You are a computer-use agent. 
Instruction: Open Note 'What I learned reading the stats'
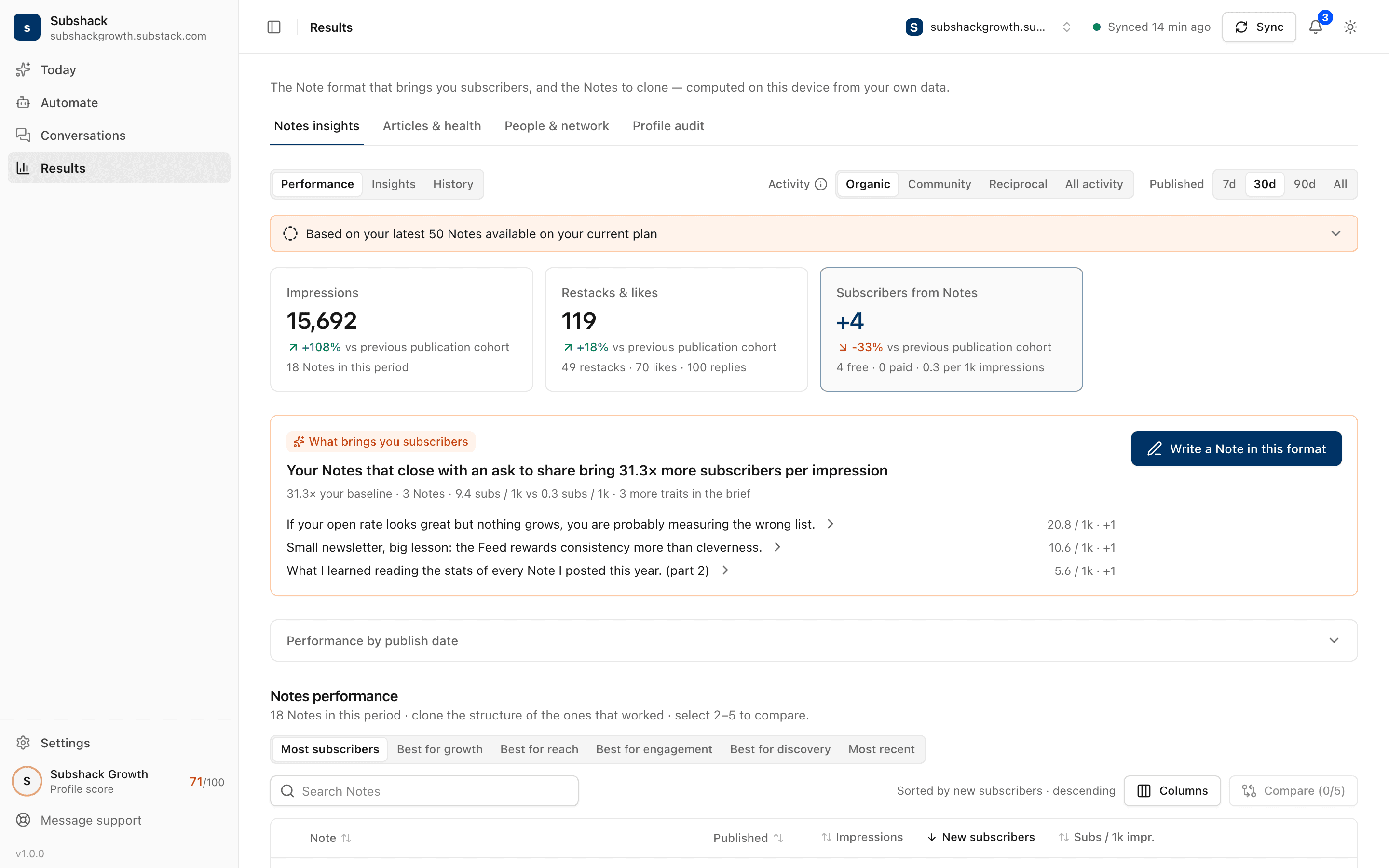click(x=498, y=570)
